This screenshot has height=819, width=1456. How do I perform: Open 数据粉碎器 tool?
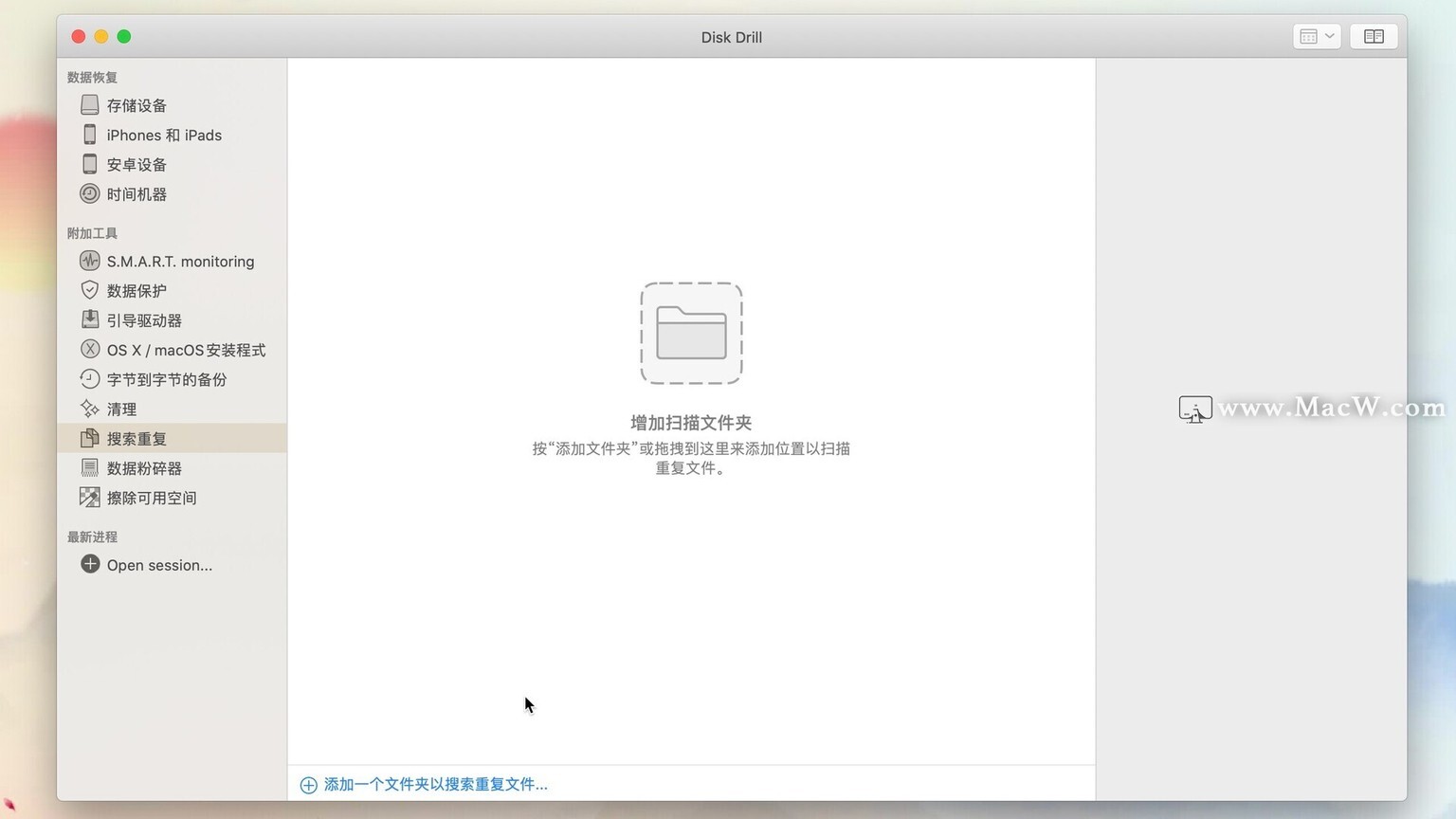(172, 467)
